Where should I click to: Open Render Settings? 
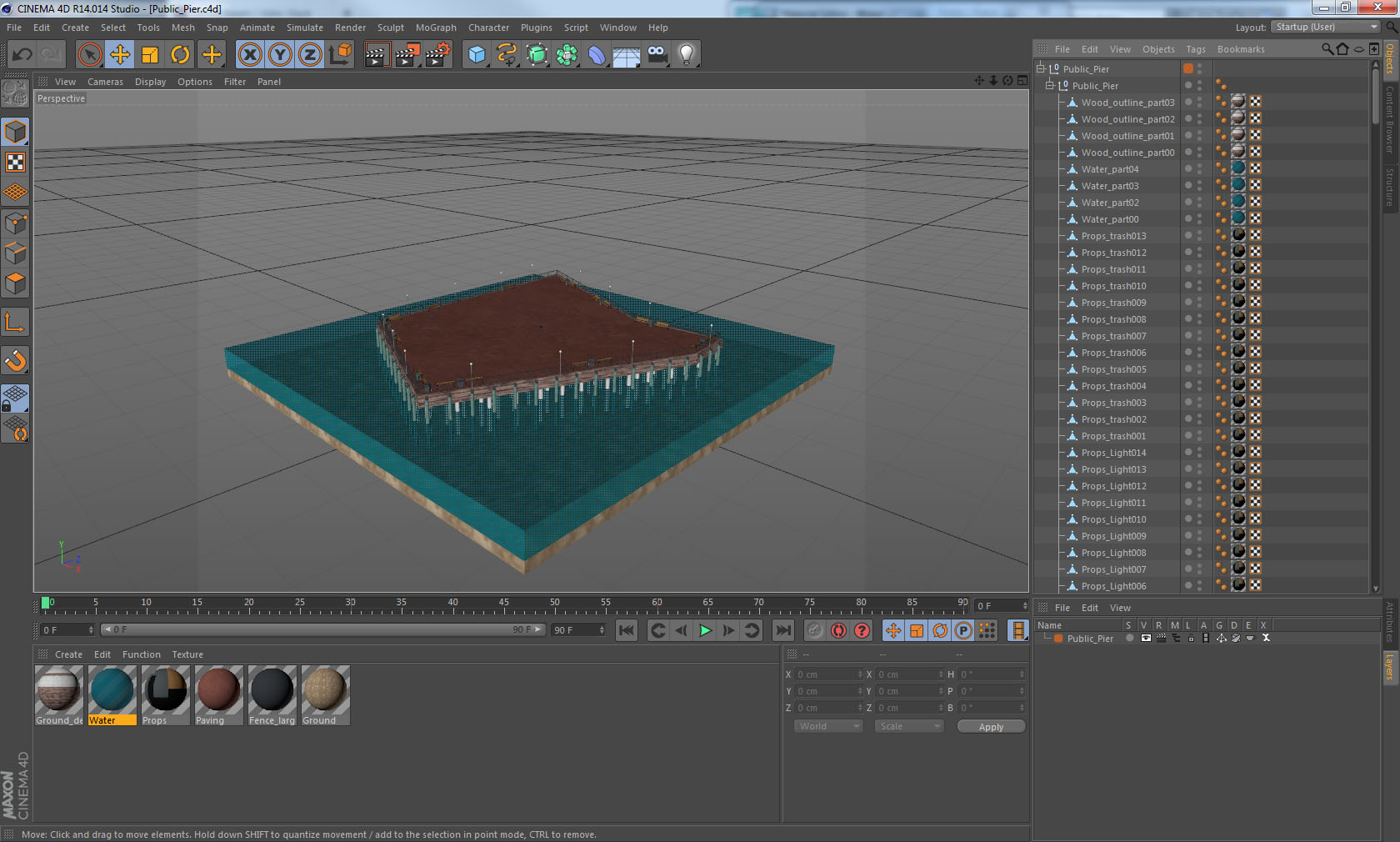coord(438,55)
